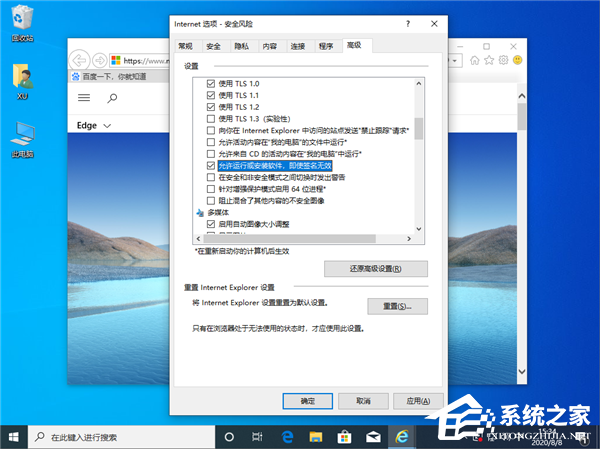This screenshot has width=600, height=449.
Task: Open the IE home page icon
Action: coord(474,60)
